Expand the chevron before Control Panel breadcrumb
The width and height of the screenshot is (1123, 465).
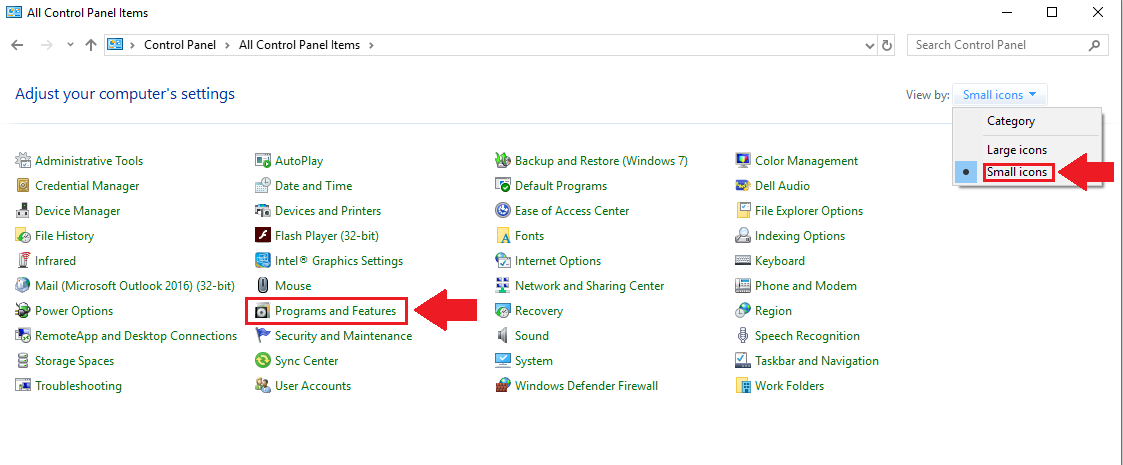tap(132, 45)
